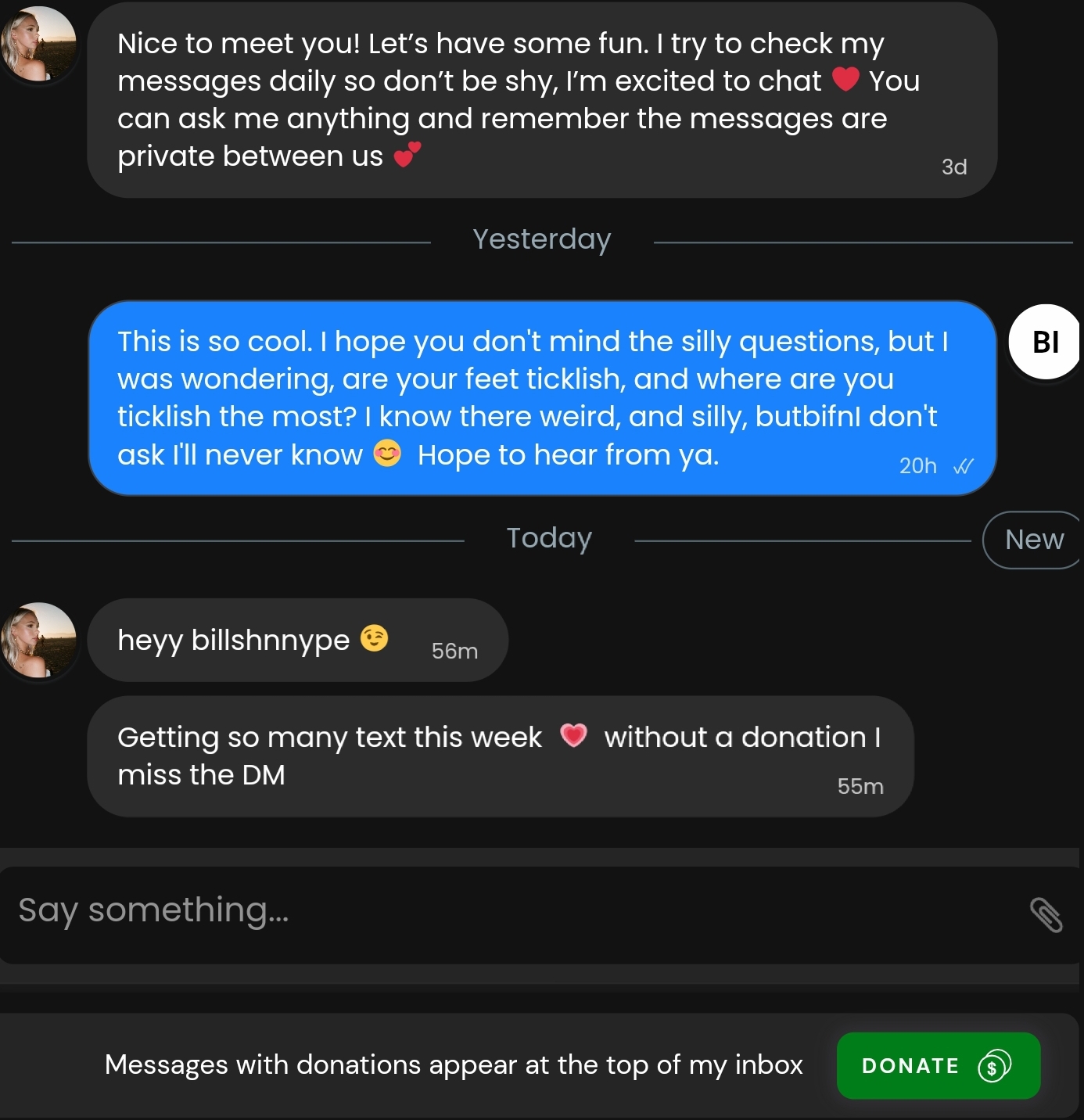Click the two-hearts emoji after "private between us"
The width and height of the screenshot is (1084, 1120).
coord(407,155)
